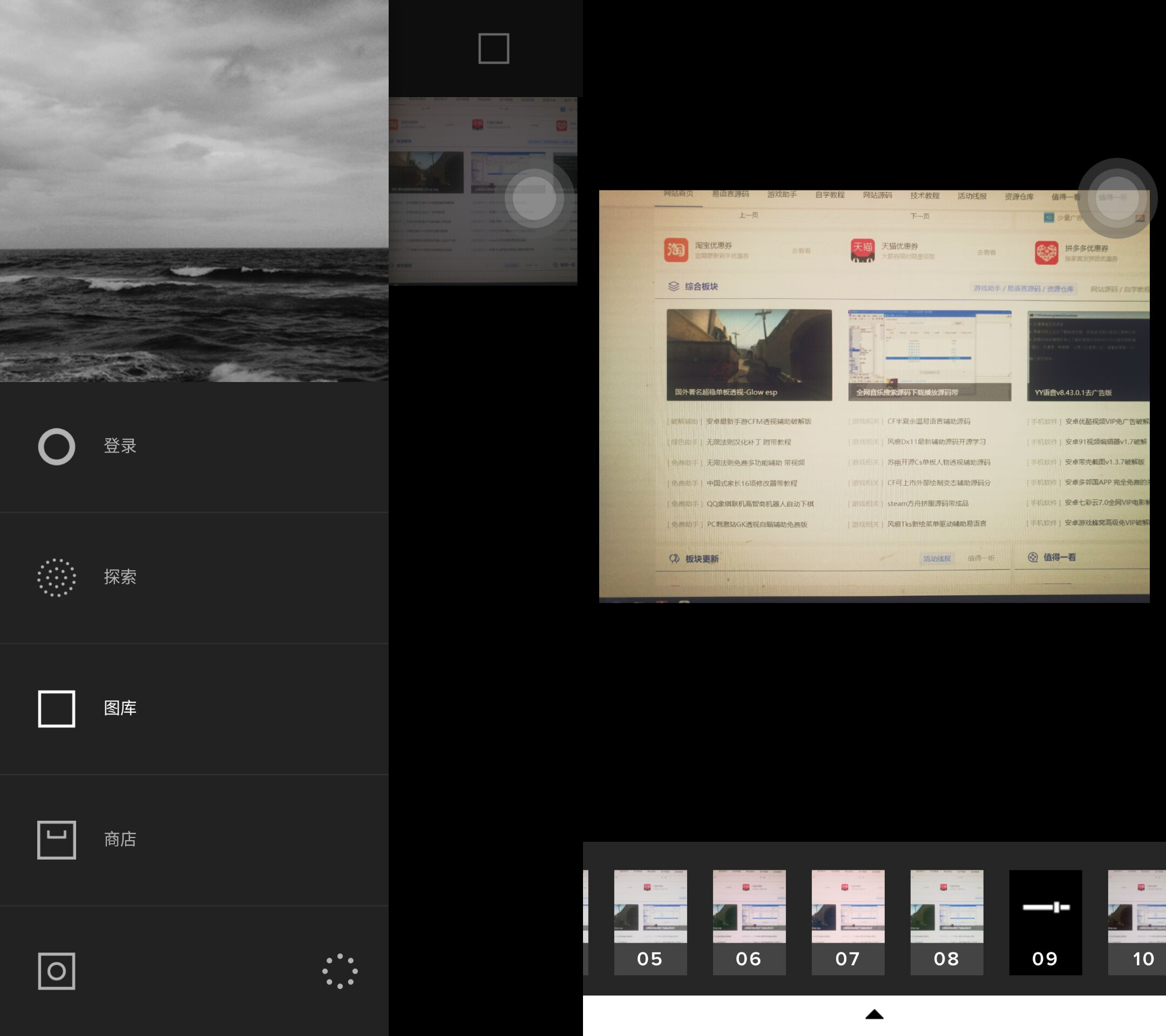Tap the 登录 menu label

point(120,446)
